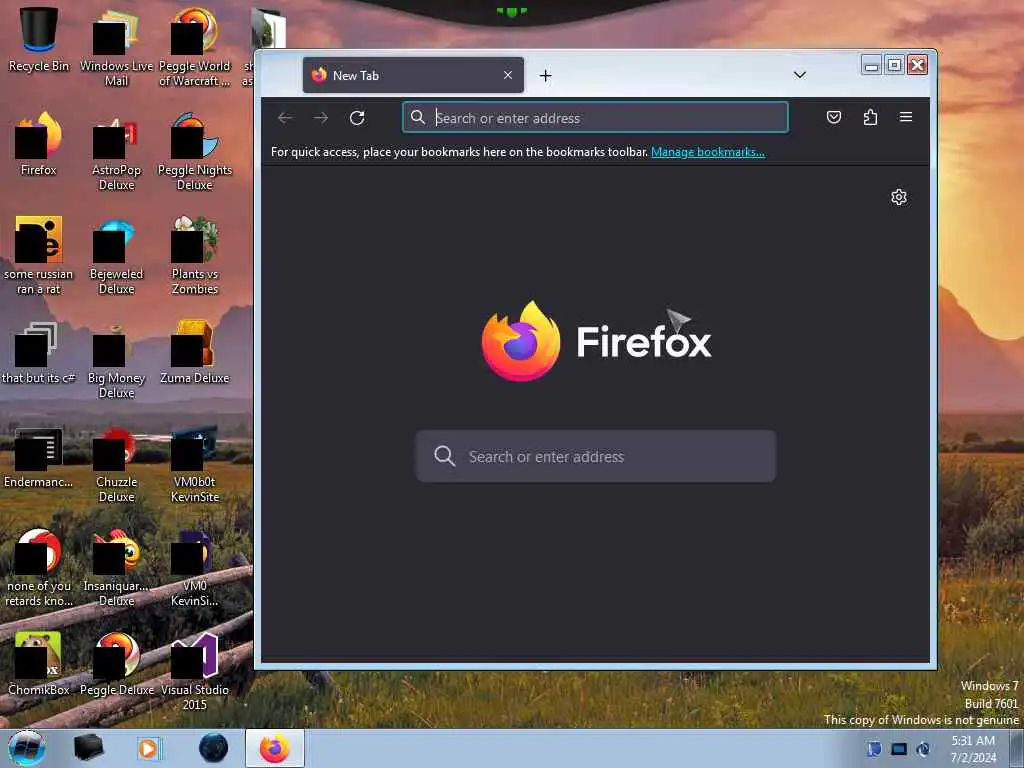This screenshot has width=1024, height=768.
Task: Select Zuma Deluxe desktop icon
Action: pos(195,352)
